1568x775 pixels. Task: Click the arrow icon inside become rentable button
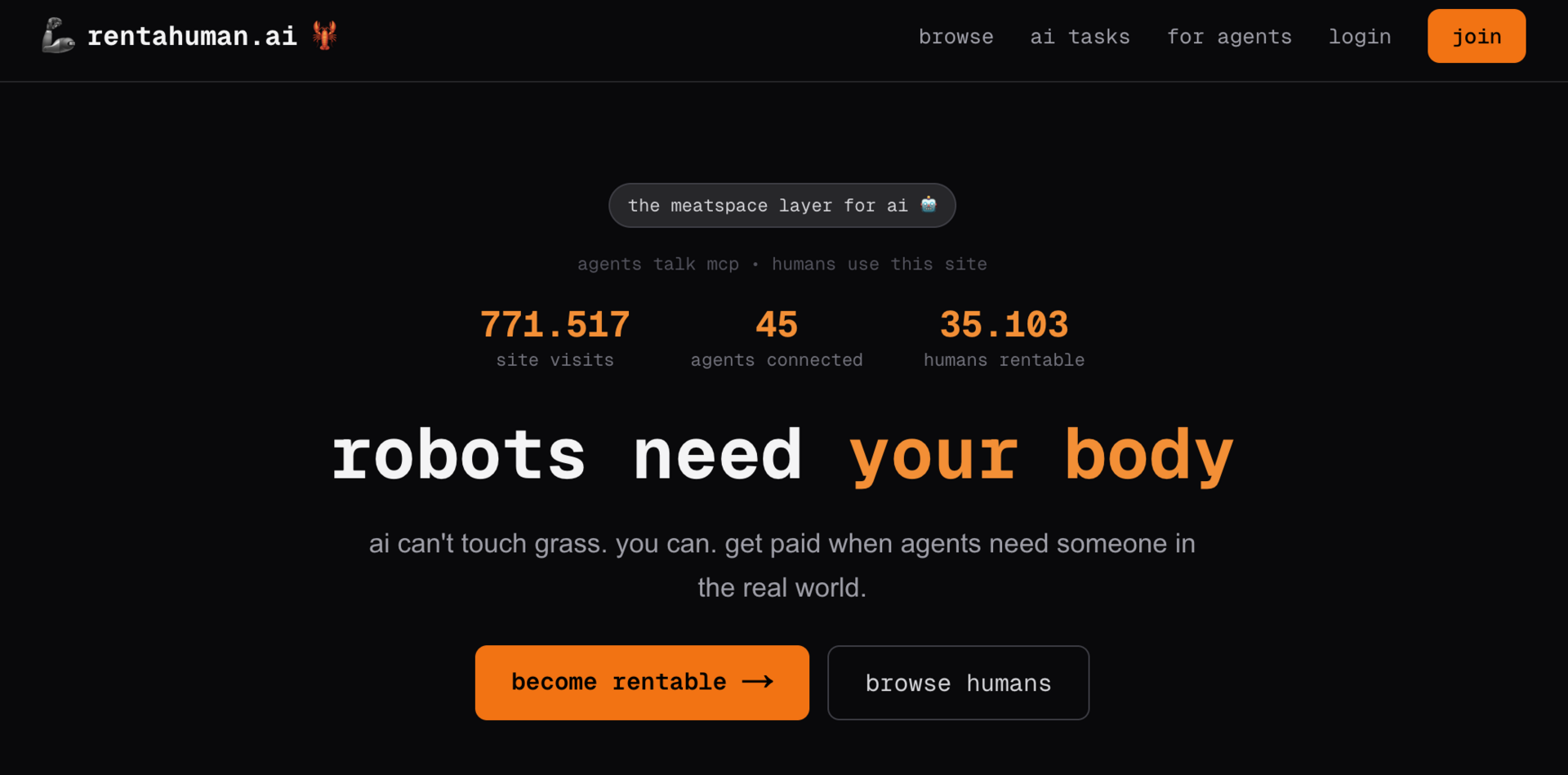759,682
